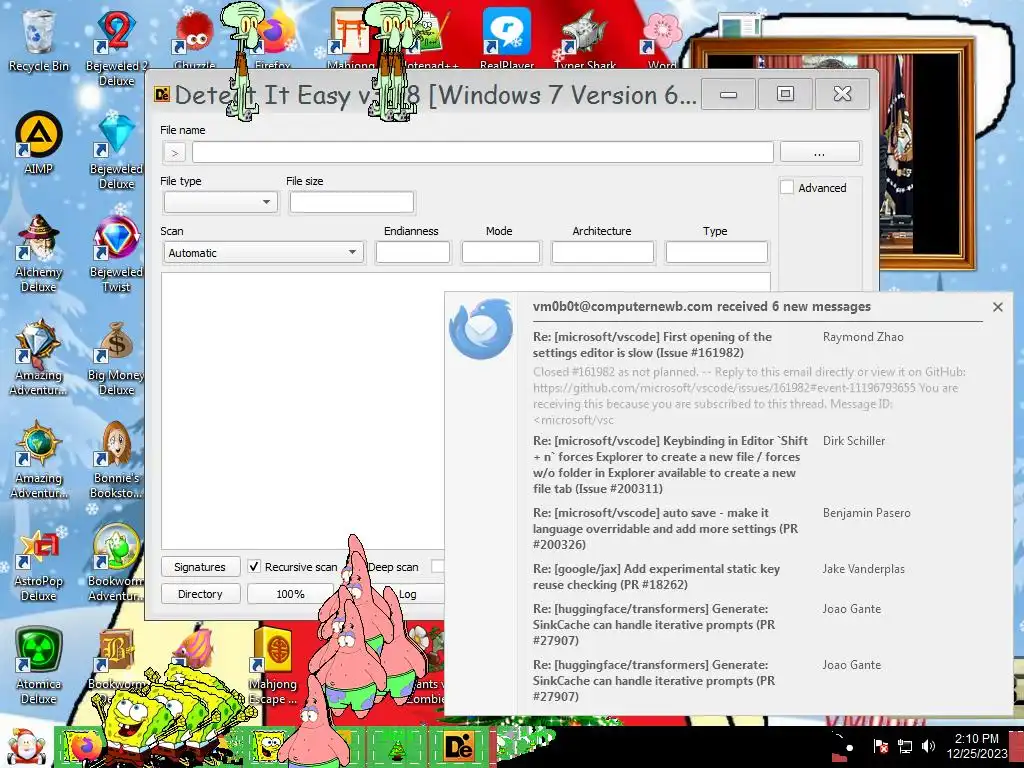Viewport: 1024px width, 768px height.
Task: Open the Action Center flag icon
Action: [880, 746]
